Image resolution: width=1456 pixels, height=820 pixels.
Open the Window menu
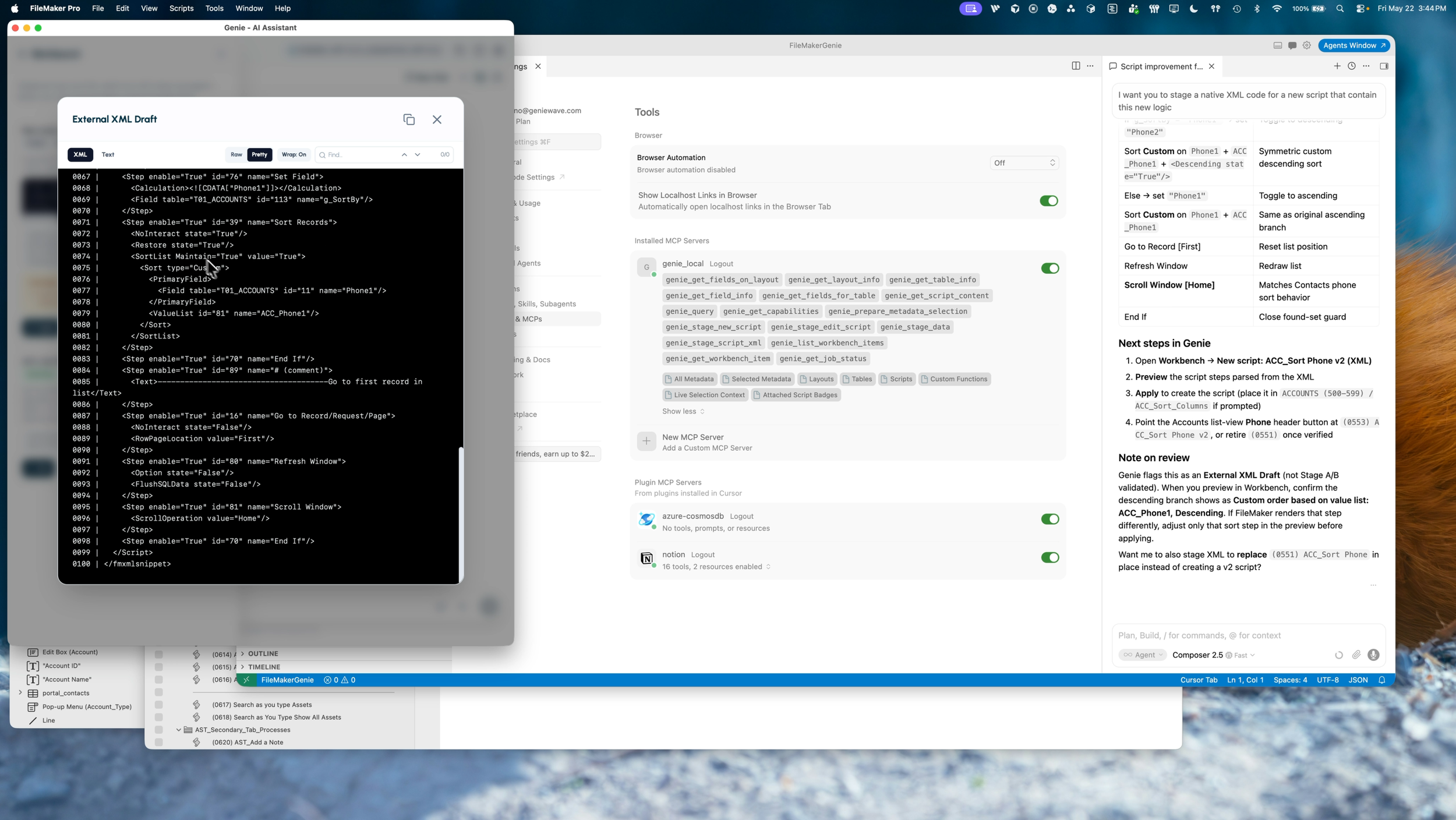(249, 8)
